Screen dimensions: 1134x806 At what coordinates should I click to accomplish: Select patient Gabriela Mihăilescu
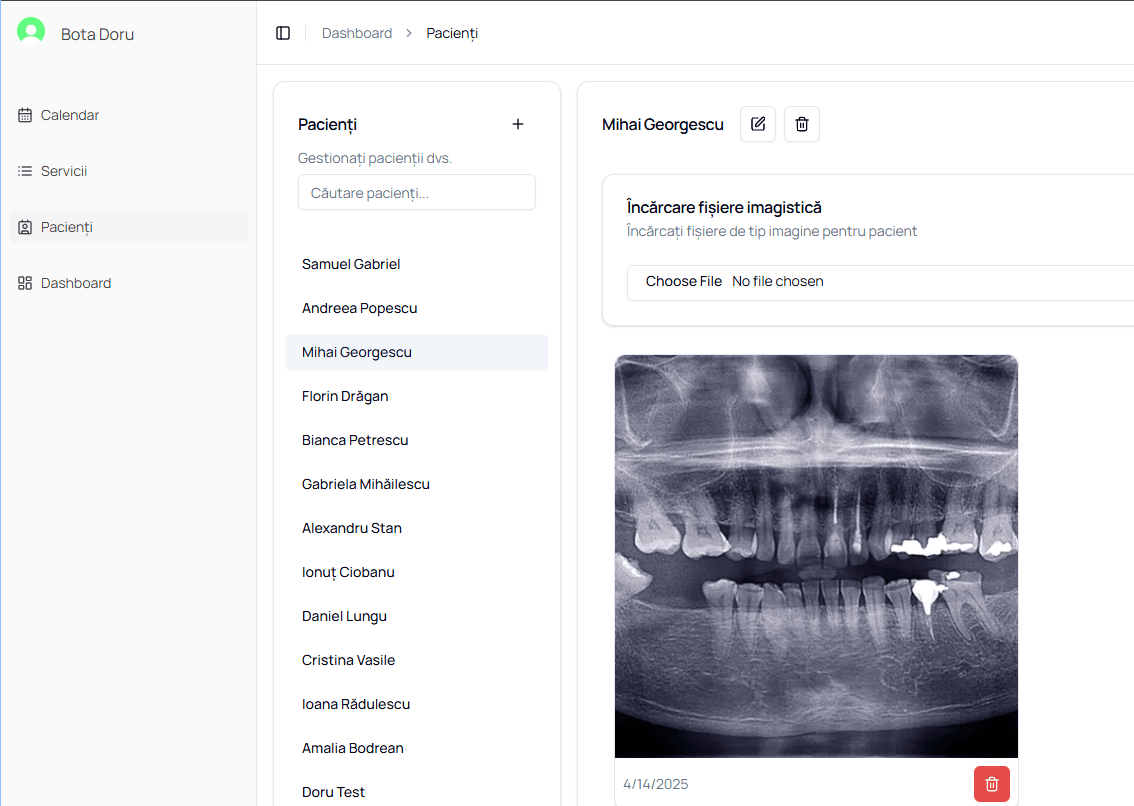pyautogui.click(x=417, y=484)
